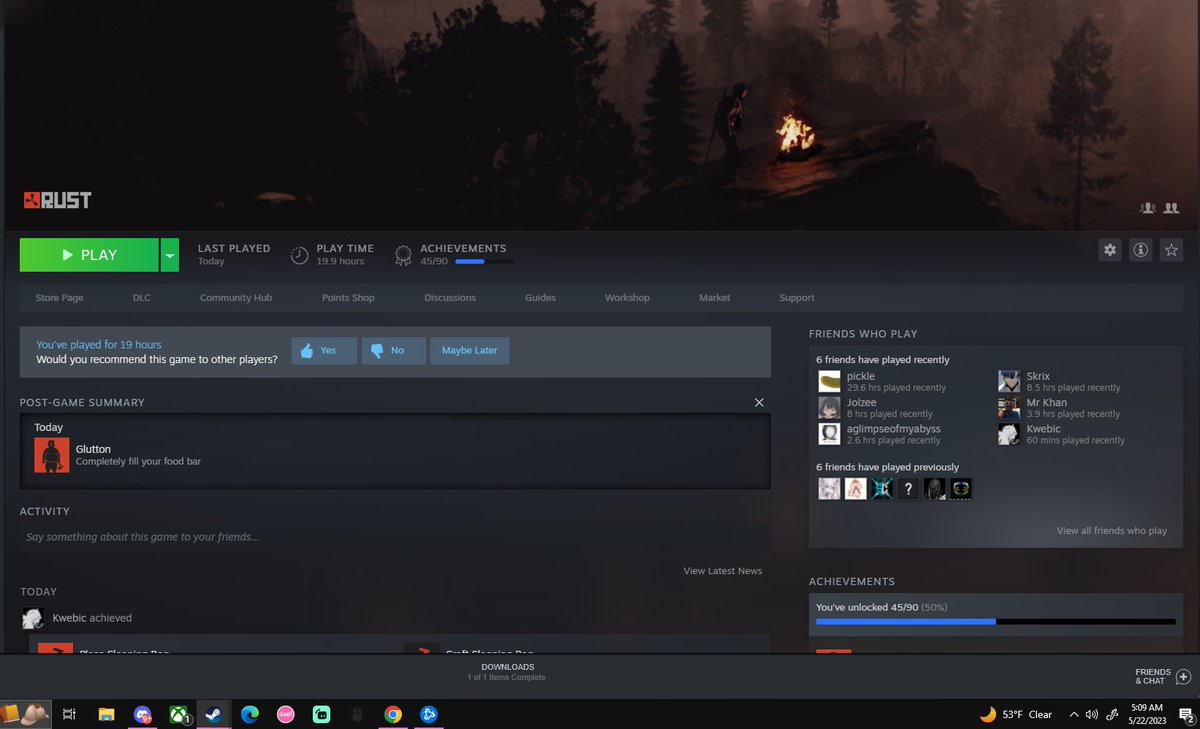
Task: Open pickle's avatar in friends list
Action: pos(829,381)
